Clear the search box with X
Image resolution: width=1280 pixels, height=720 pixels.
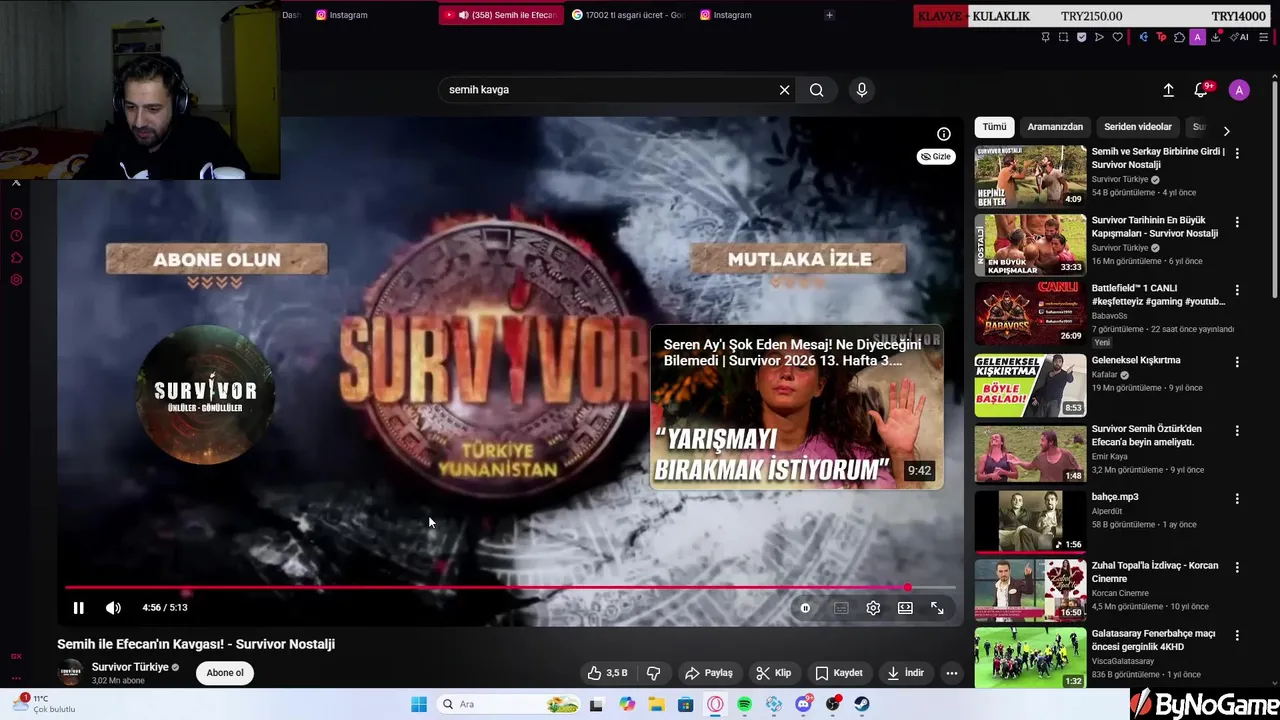784,90
